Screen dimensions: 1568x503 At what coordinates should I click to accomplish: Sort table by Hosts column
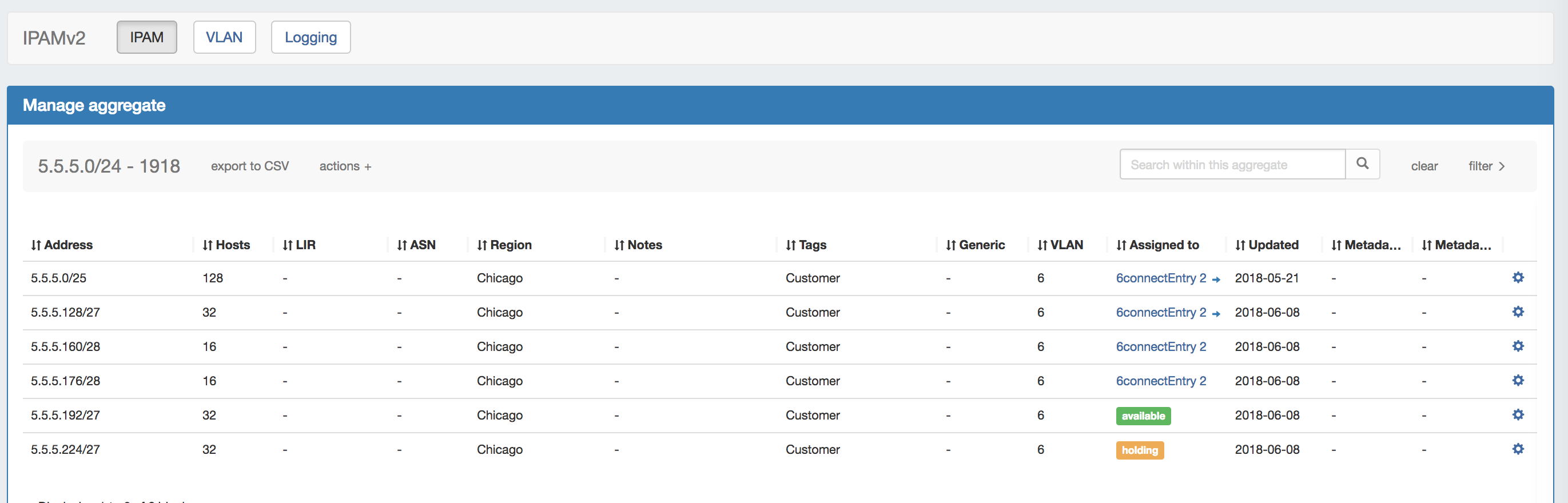coord(226,245)
